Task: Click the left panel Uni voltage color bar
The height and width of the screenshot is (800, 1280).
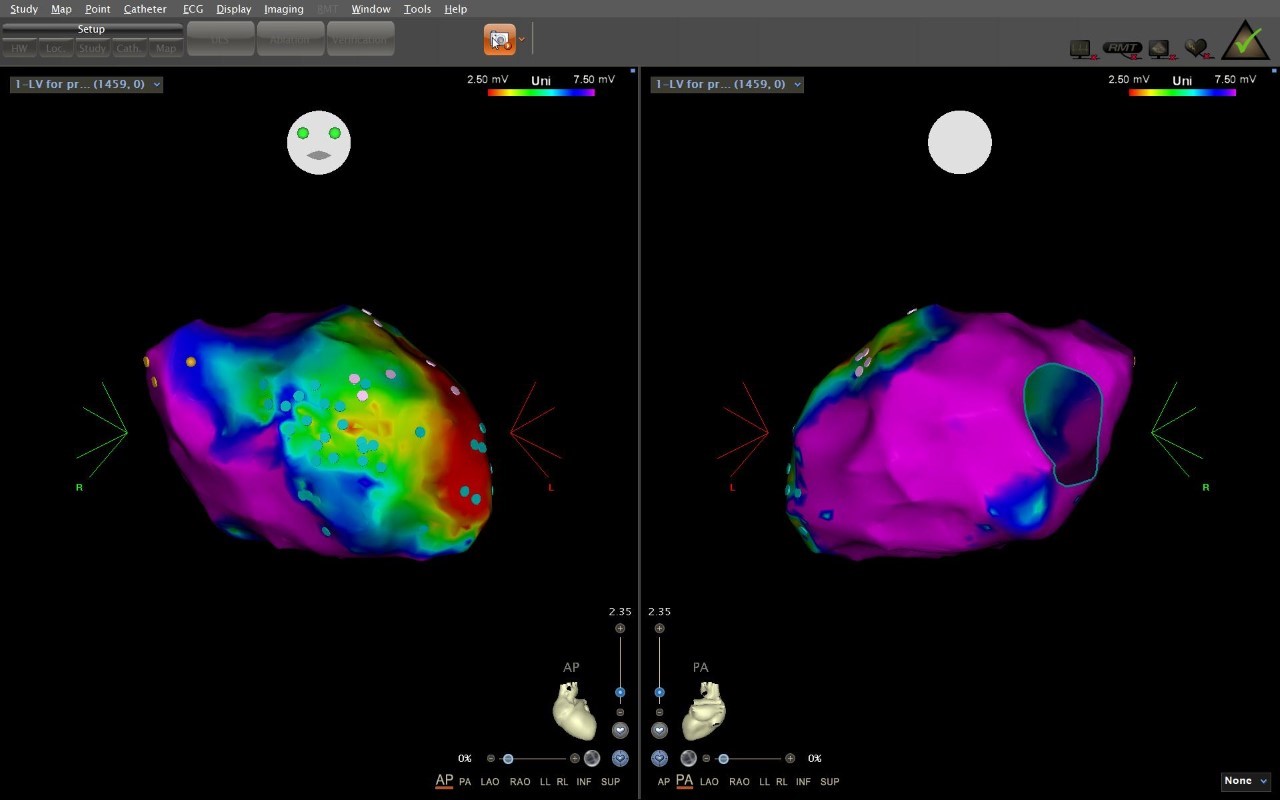Action: point(541,92)
